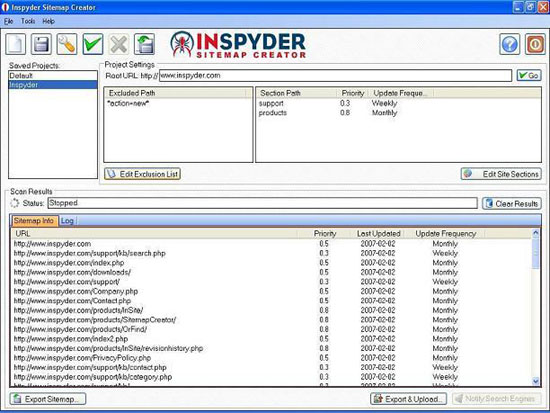Click the Go button
550x413 pixels.
(x=529, y=75)
